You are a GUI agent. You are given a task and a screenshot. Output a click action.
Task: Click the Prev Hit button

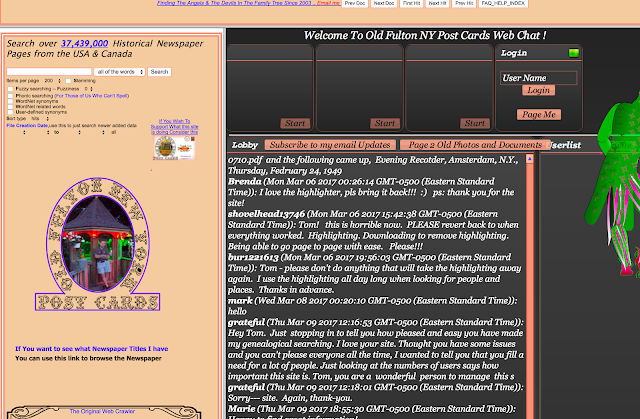[464, 3]
